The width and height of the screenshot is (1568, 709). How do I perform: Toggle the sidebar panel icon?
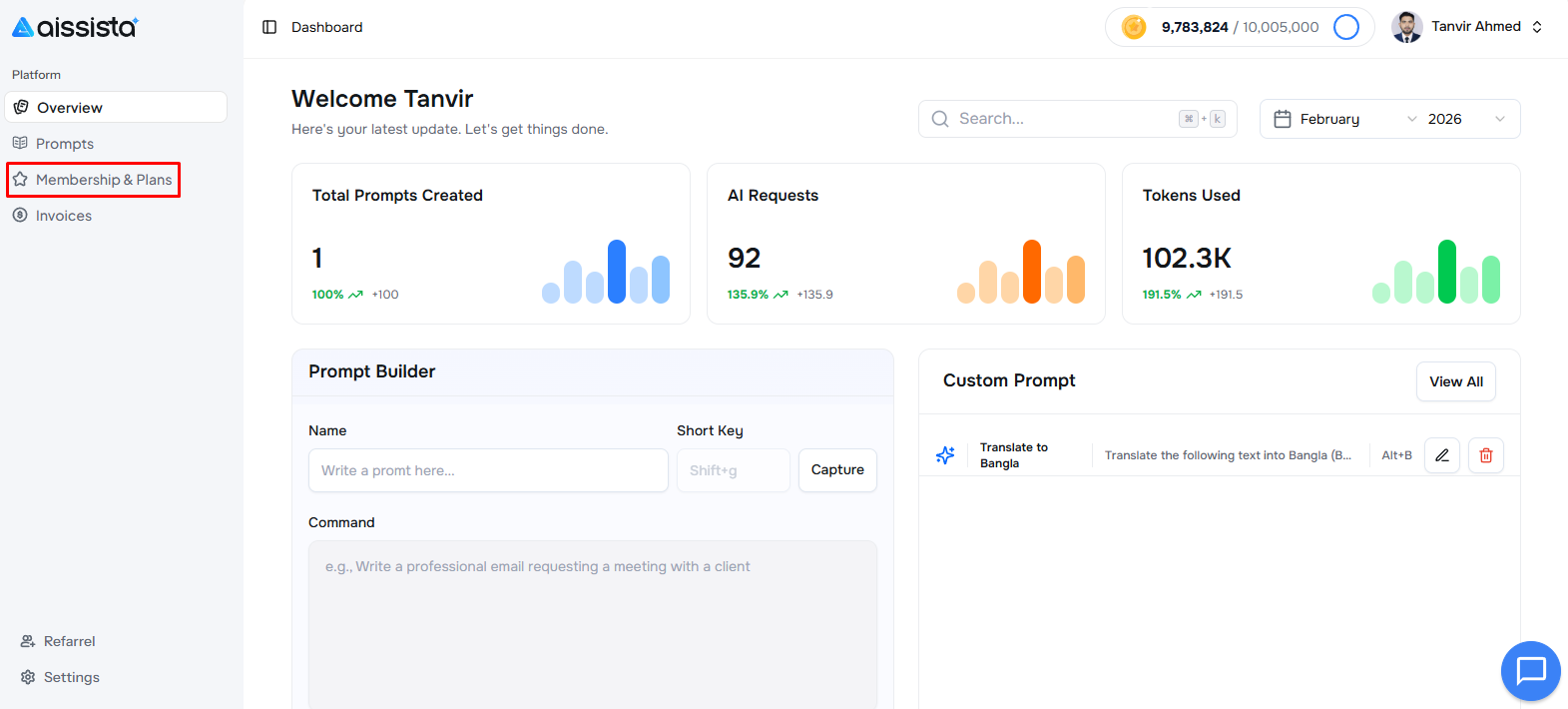tap(269, 27)
